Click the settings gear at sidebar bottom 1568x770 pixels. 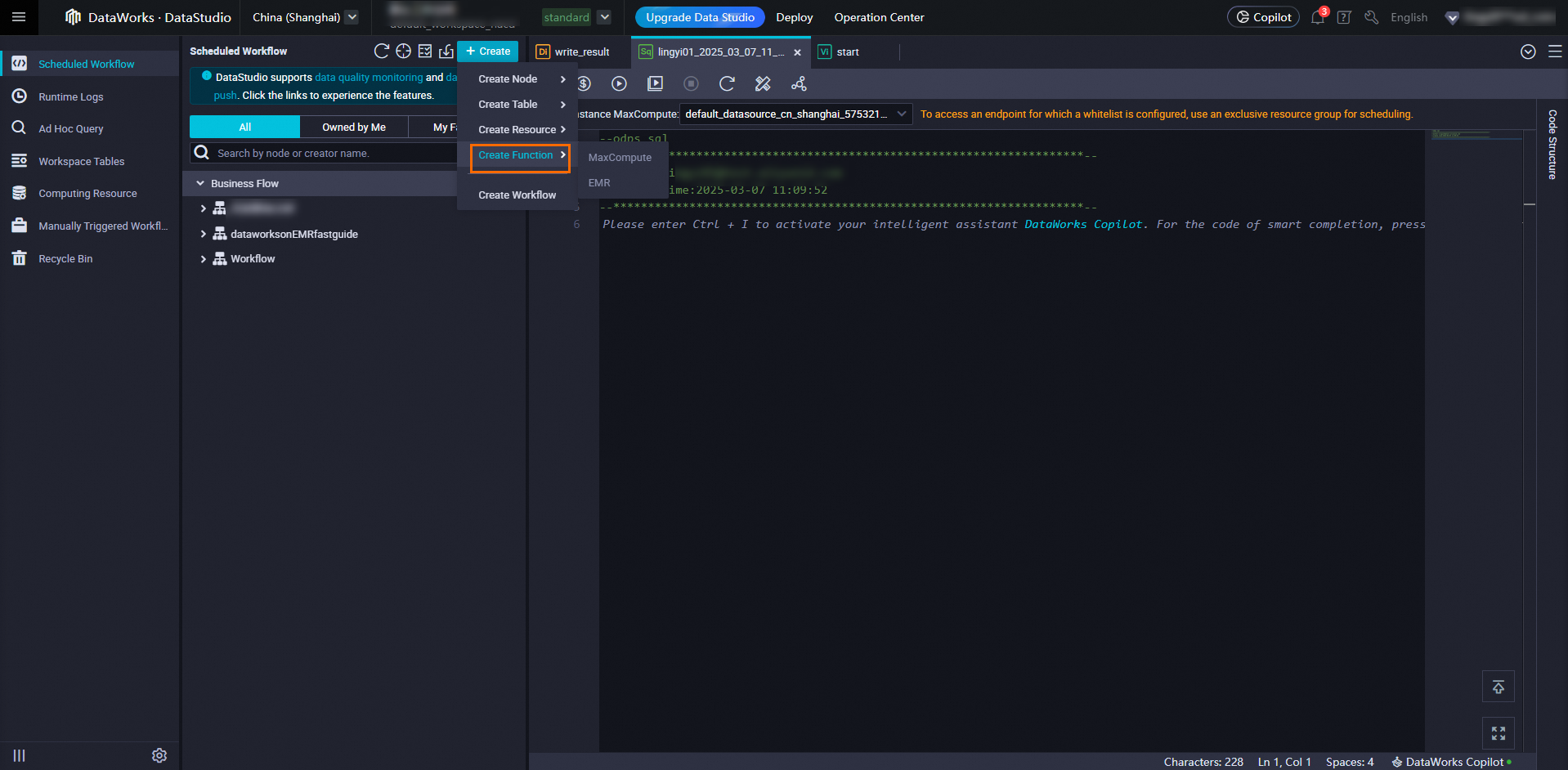click(159, 755)
